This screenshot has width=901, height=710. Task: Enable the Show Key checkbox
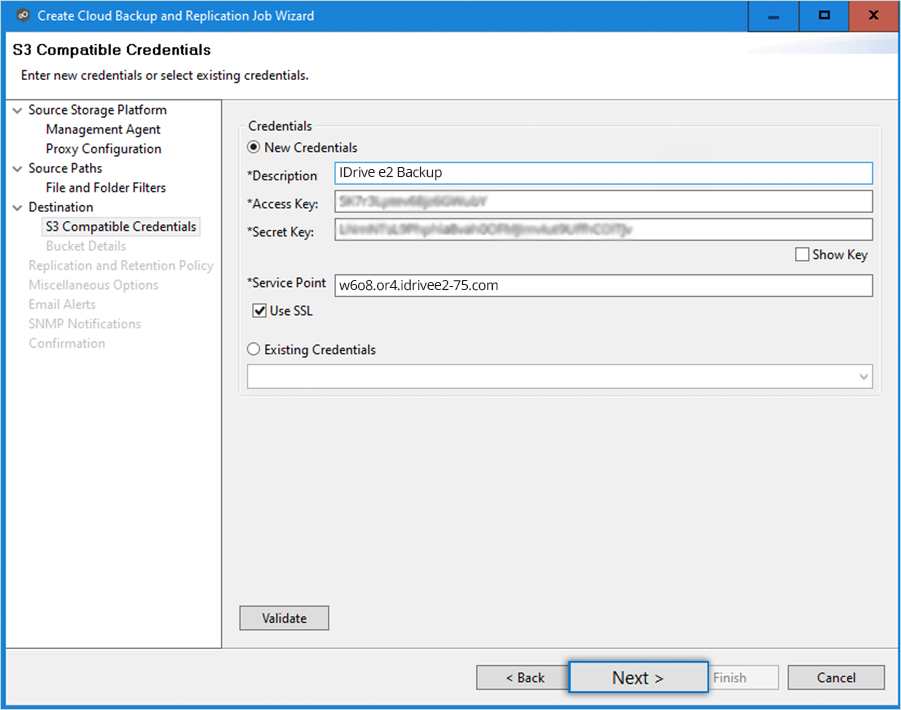(802, 255)
